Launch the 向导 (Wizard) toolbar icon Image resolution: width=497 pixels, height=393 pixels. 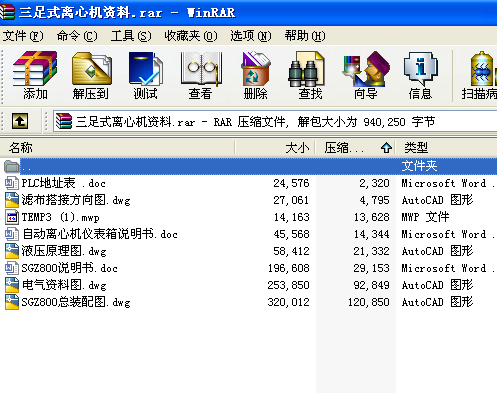[x=366, y=69]
